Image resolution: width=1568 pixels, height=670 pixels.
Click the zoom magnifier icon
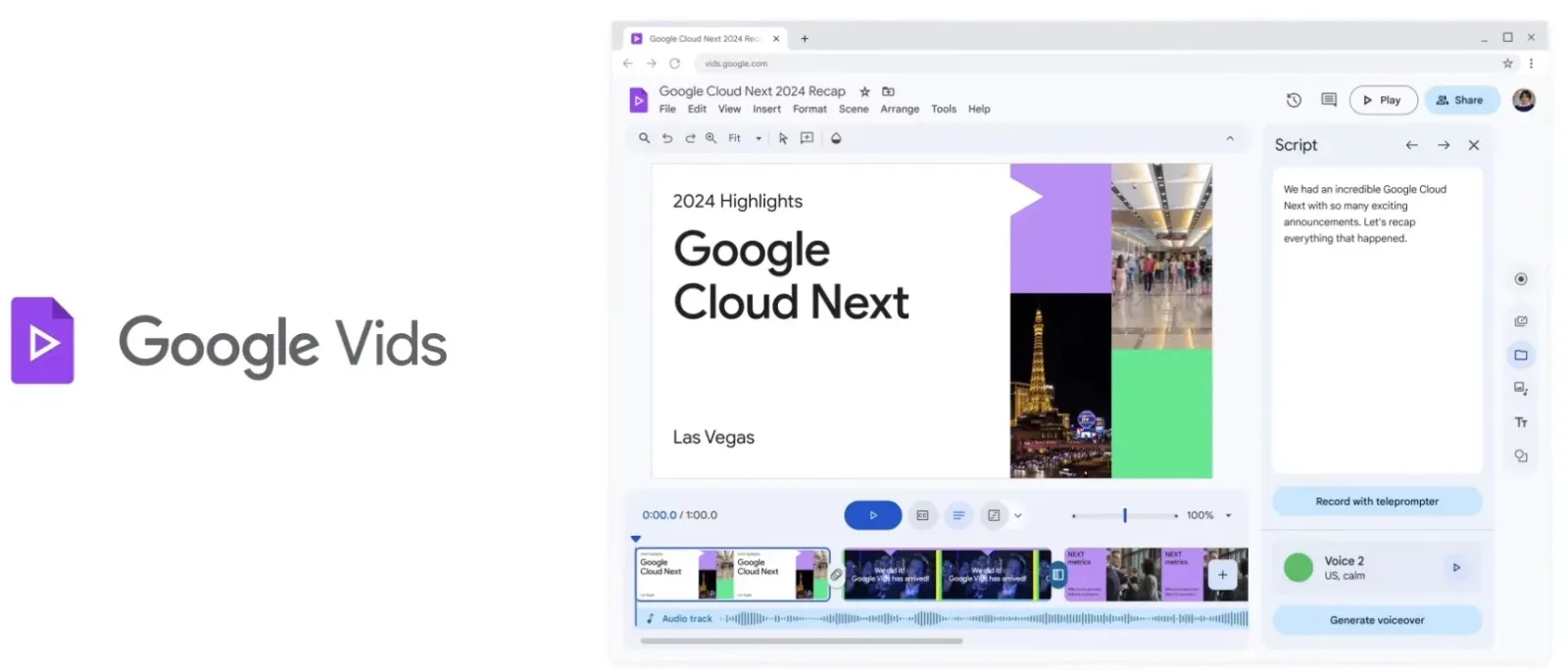coord(711,138)
